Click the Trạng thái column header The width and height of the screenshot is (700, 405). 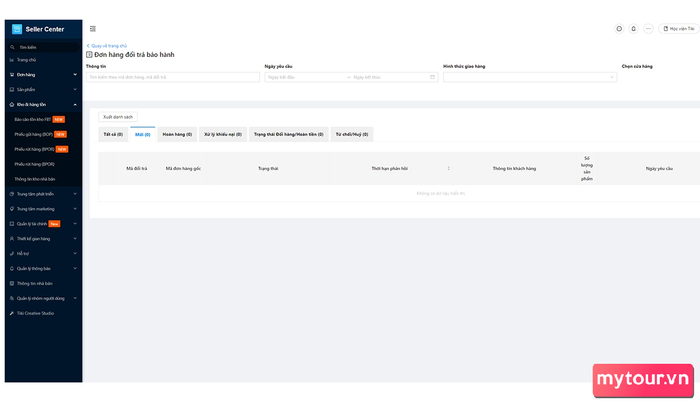268,168
